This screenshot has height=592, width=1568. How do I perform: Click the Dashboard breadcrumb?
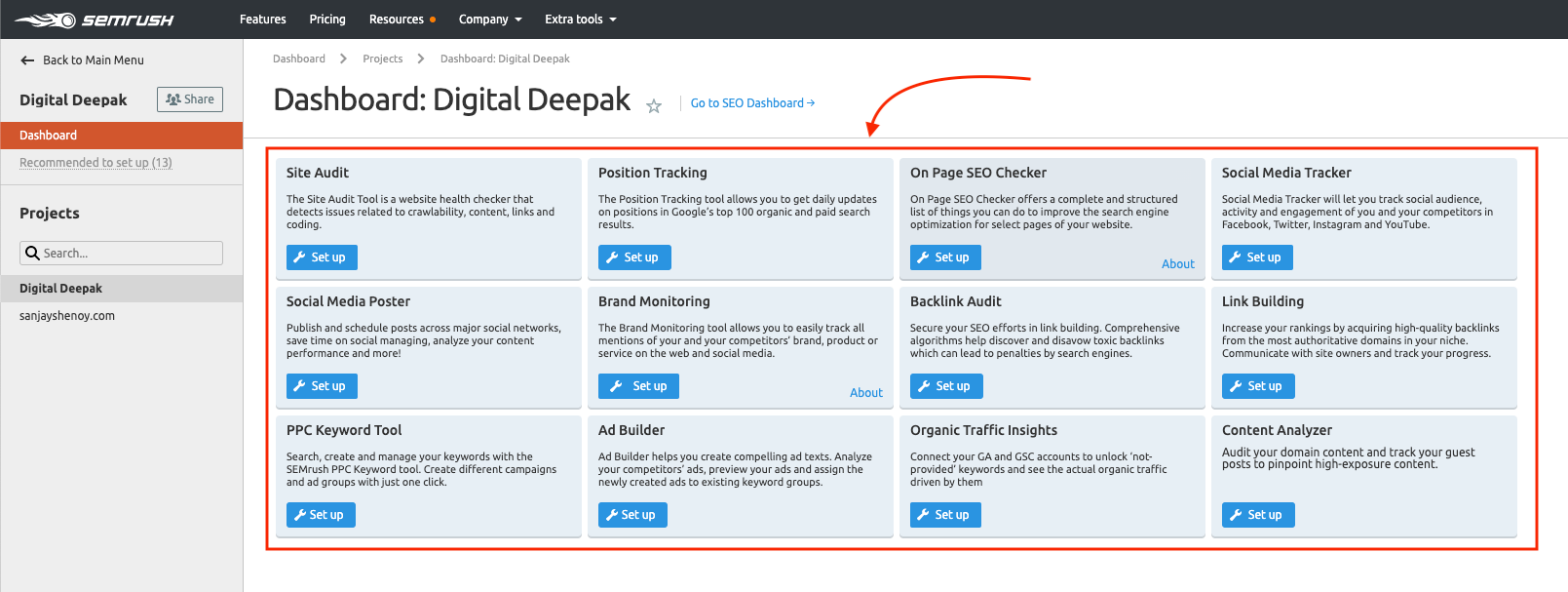299,59
